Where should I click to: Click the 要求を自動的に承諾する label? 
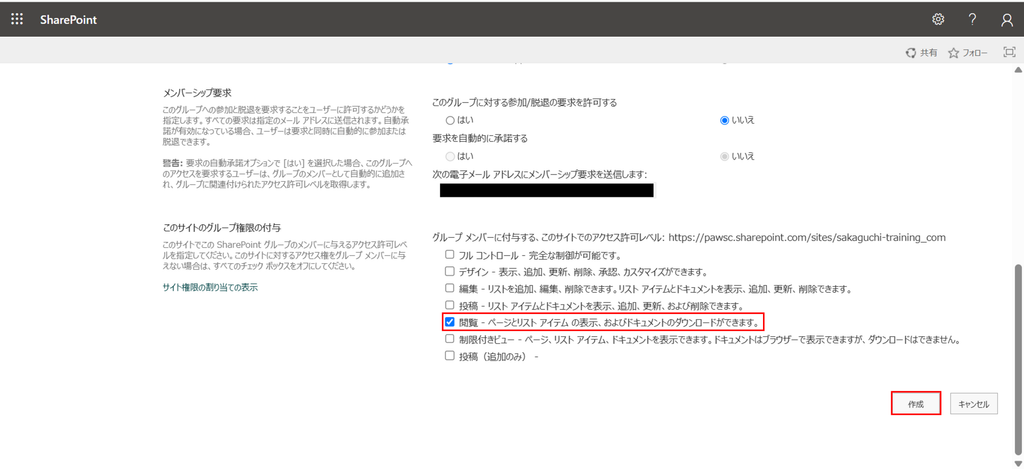(480, 138)
